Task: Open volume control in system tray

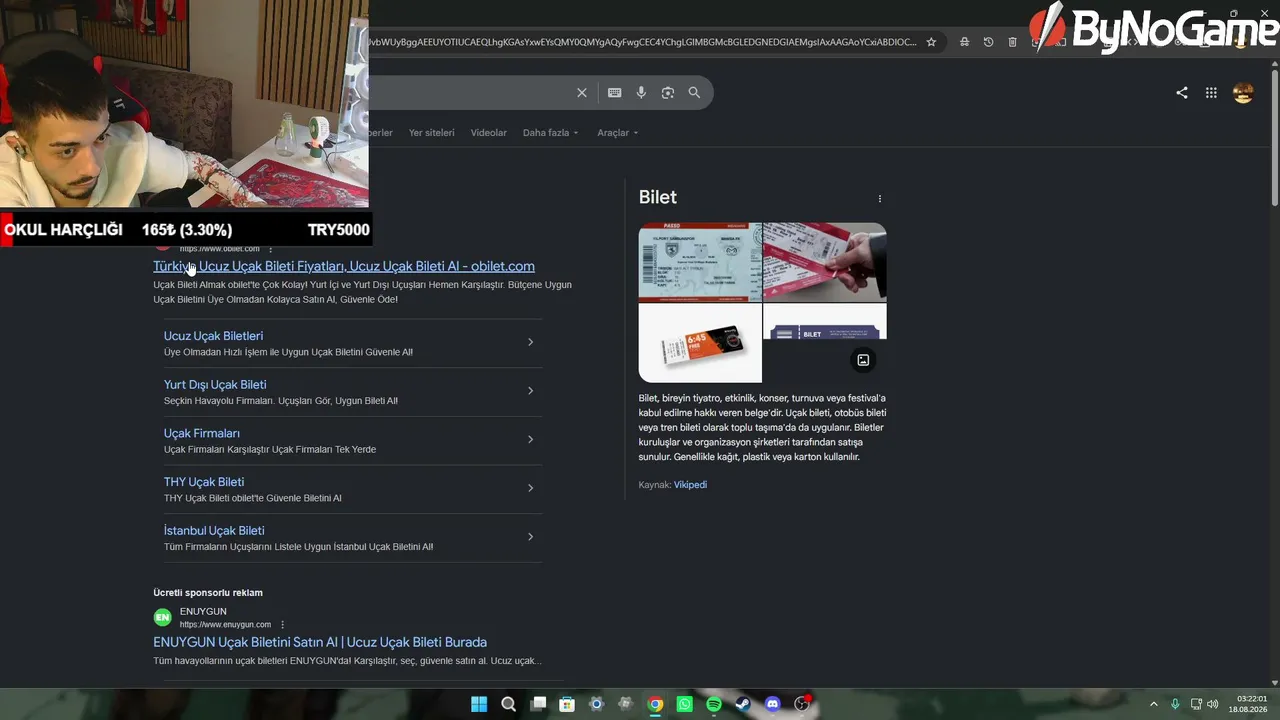Action: 1213,704
